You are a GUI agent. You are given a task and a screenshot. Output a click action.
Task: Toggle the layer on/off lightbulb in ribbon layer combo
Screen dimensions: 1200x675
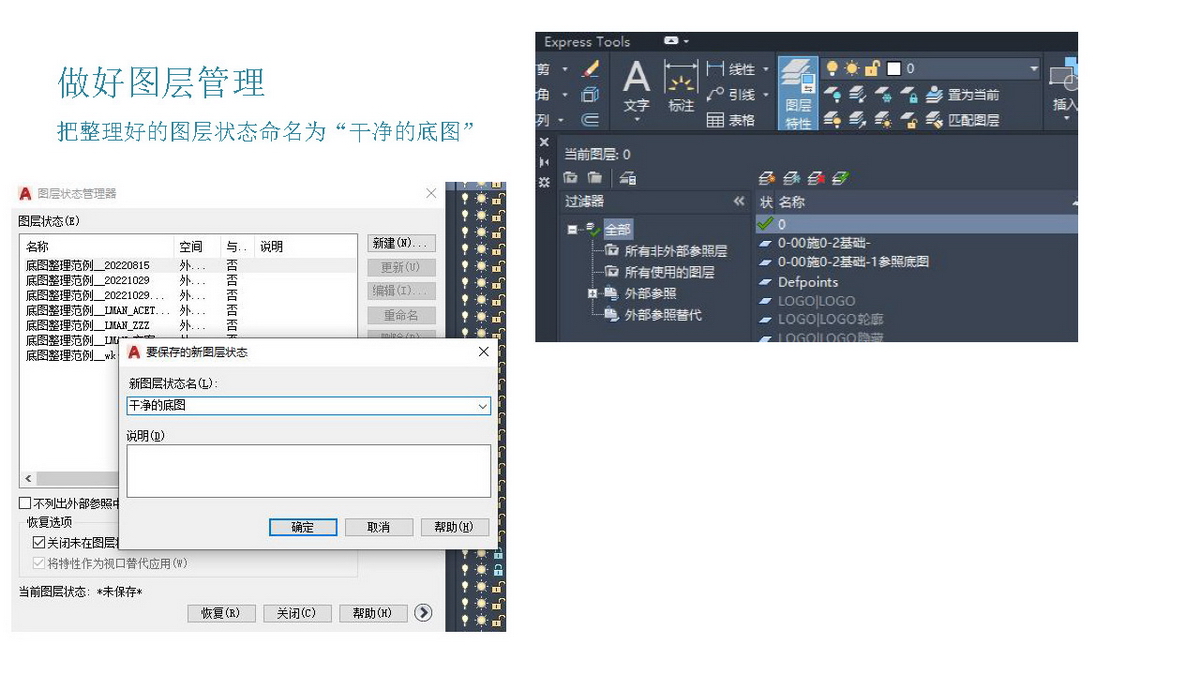[832, 68]
